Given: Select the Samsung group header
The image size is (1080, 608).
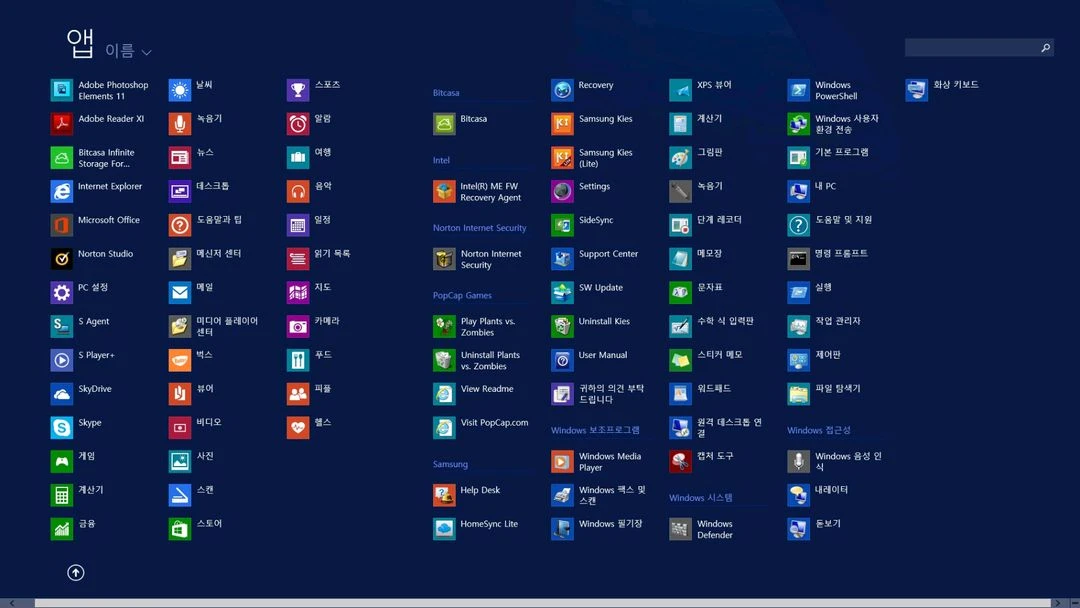Looking at the screenshot, I should (450, 463).
